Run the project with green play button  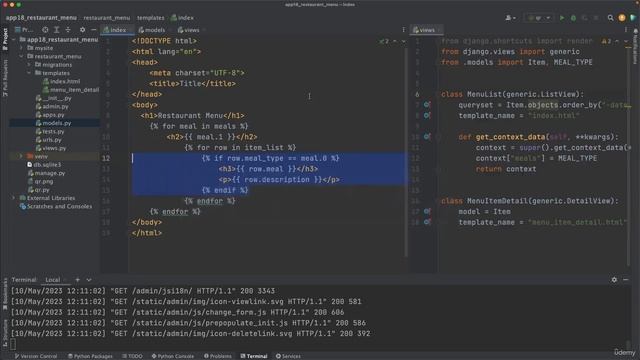point(562,18)
